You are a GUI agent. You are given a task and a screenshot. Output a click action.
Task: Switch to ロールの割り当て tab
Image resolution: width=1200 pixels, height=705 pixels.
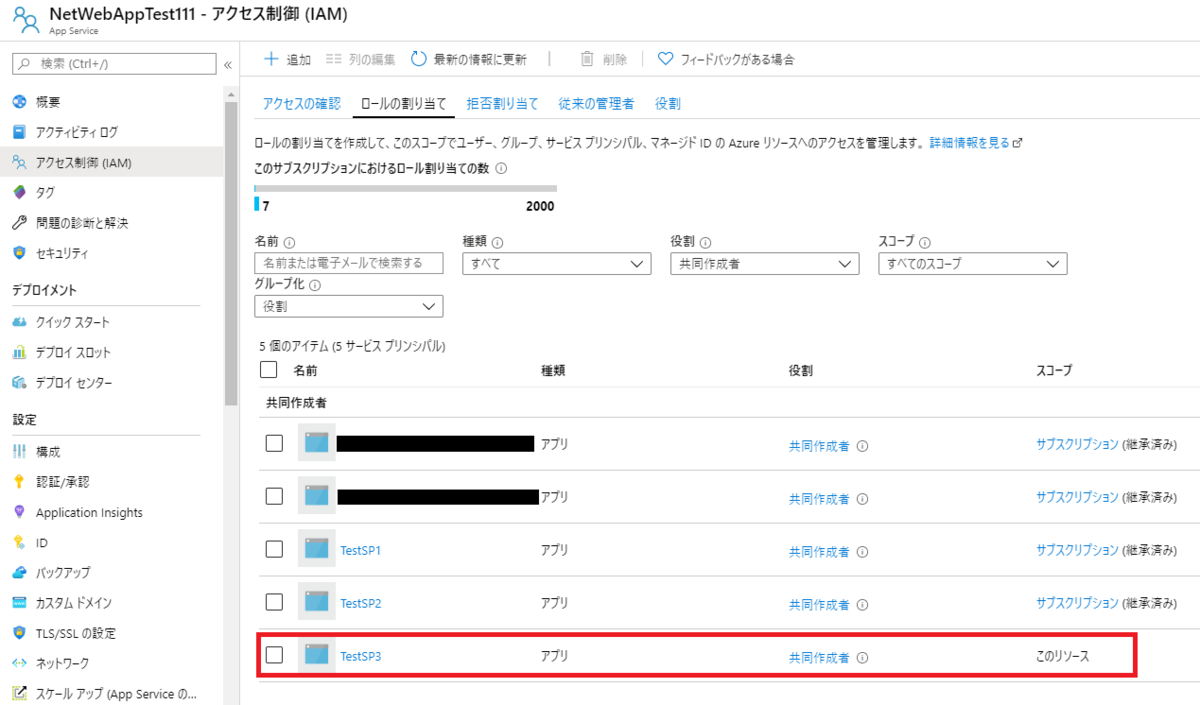click(x=403, y=103)
